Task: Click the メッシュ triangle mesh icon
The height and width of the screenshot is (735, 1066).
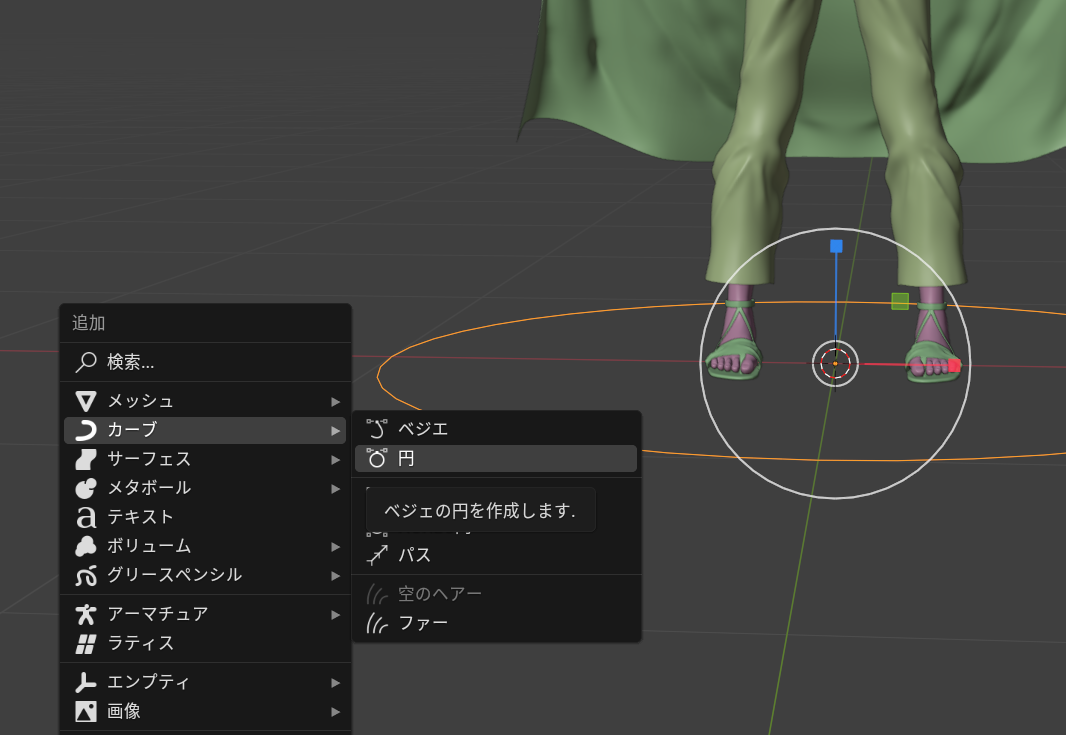Action: [86, 401]
